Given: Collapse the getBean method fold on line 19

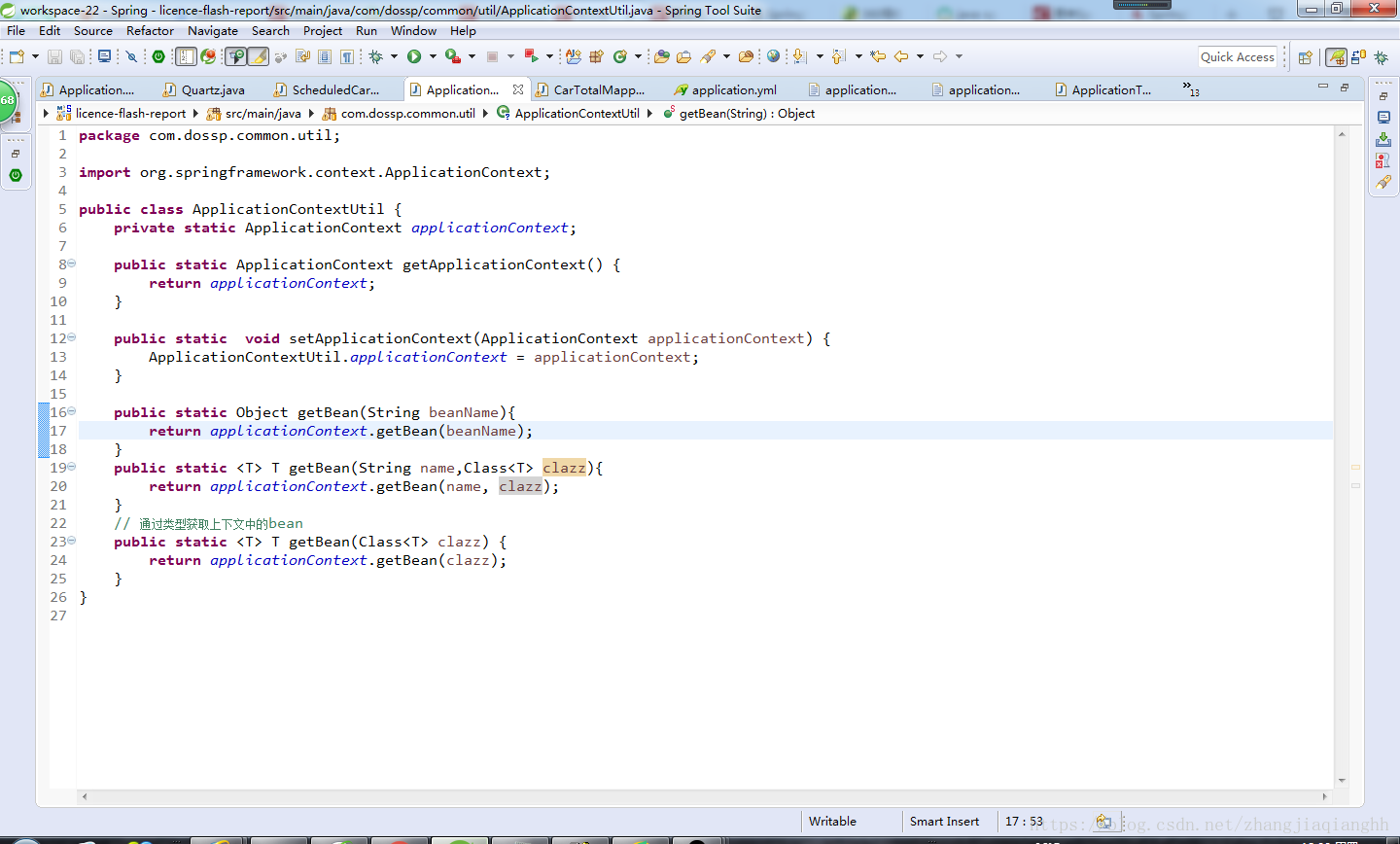Looking at the screenshot, I should (71, 467).
